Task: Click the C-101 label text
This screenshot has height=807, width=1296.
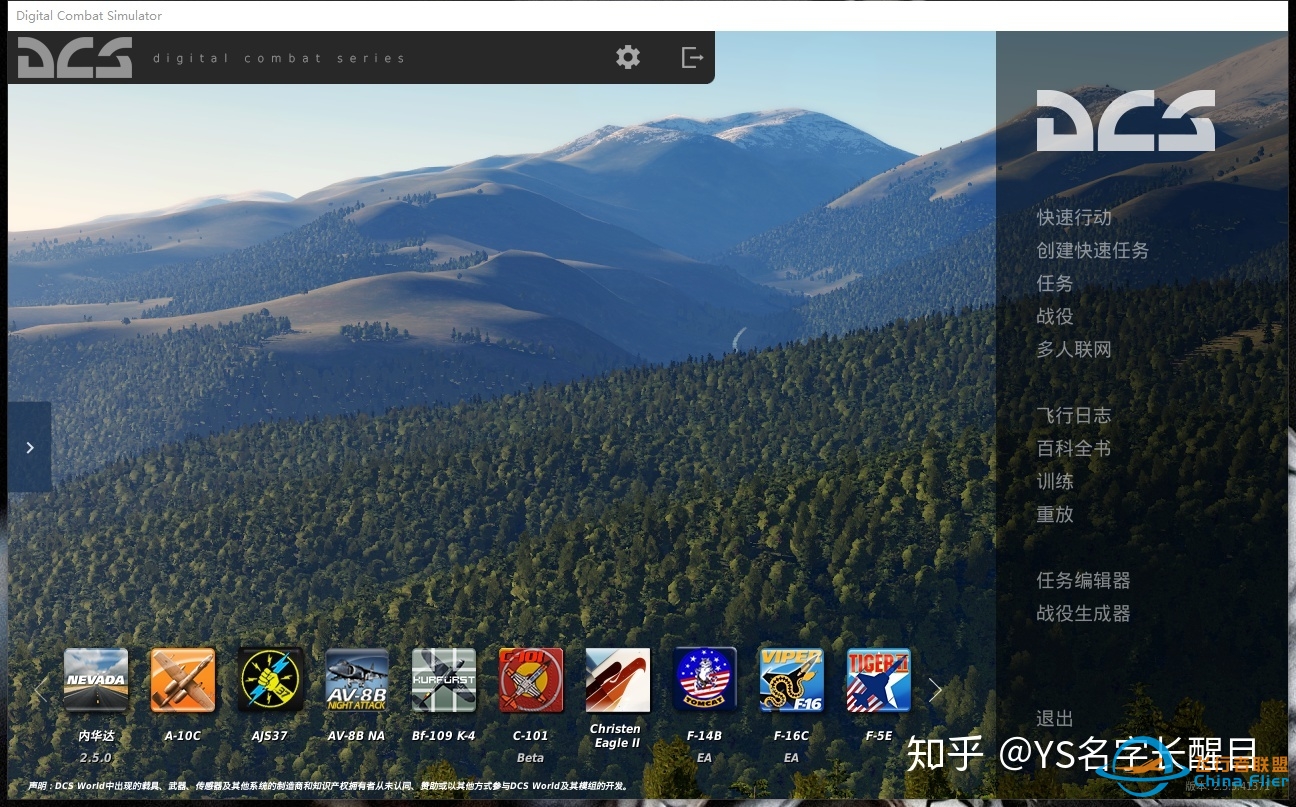Action: (x=530, y=736)
